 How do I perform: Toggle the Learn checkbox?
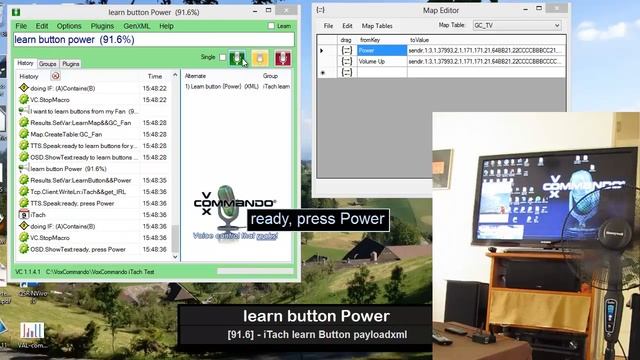[271, 26]
